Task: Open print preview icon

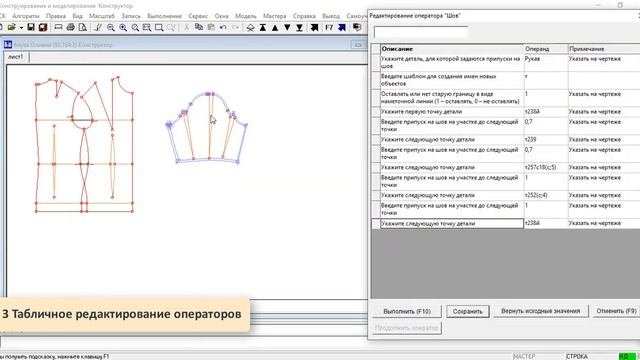Action: pos(82,27)
